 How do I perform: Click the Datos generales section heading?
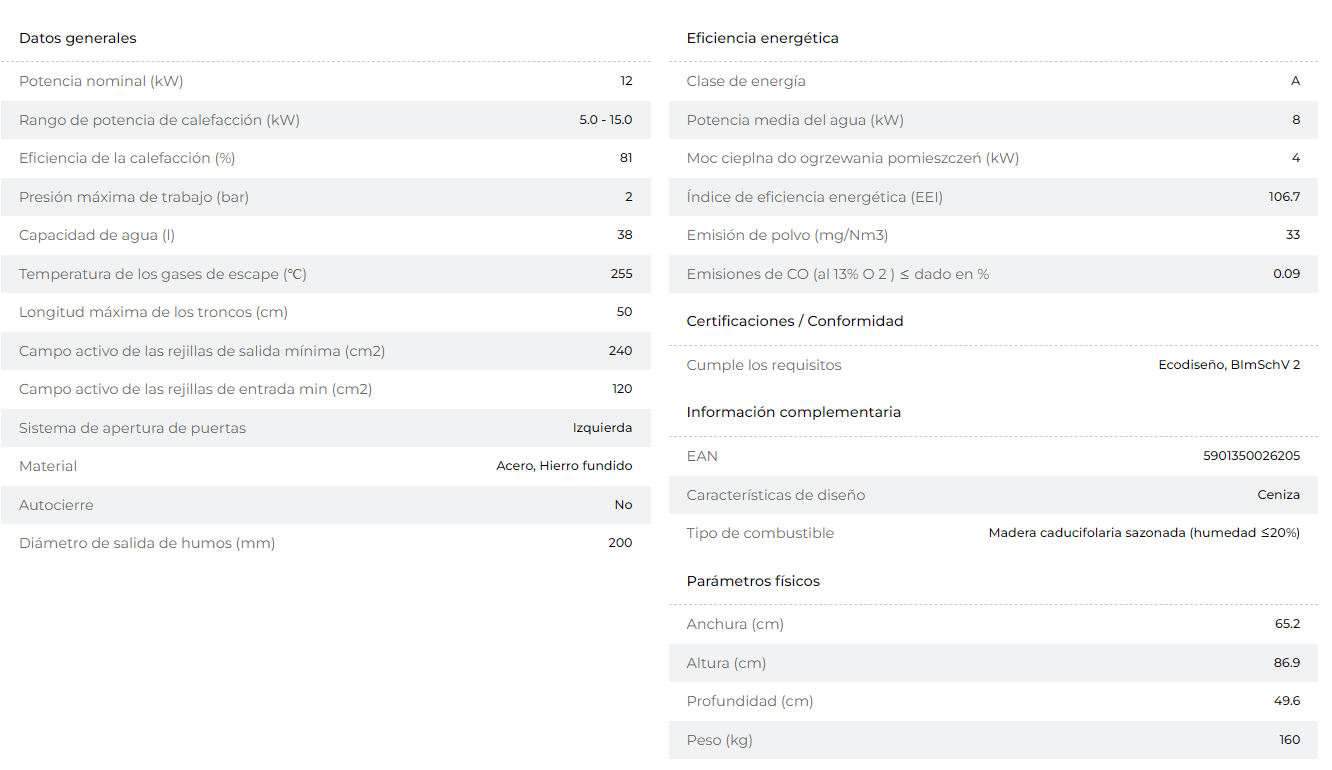coord(78,38)
